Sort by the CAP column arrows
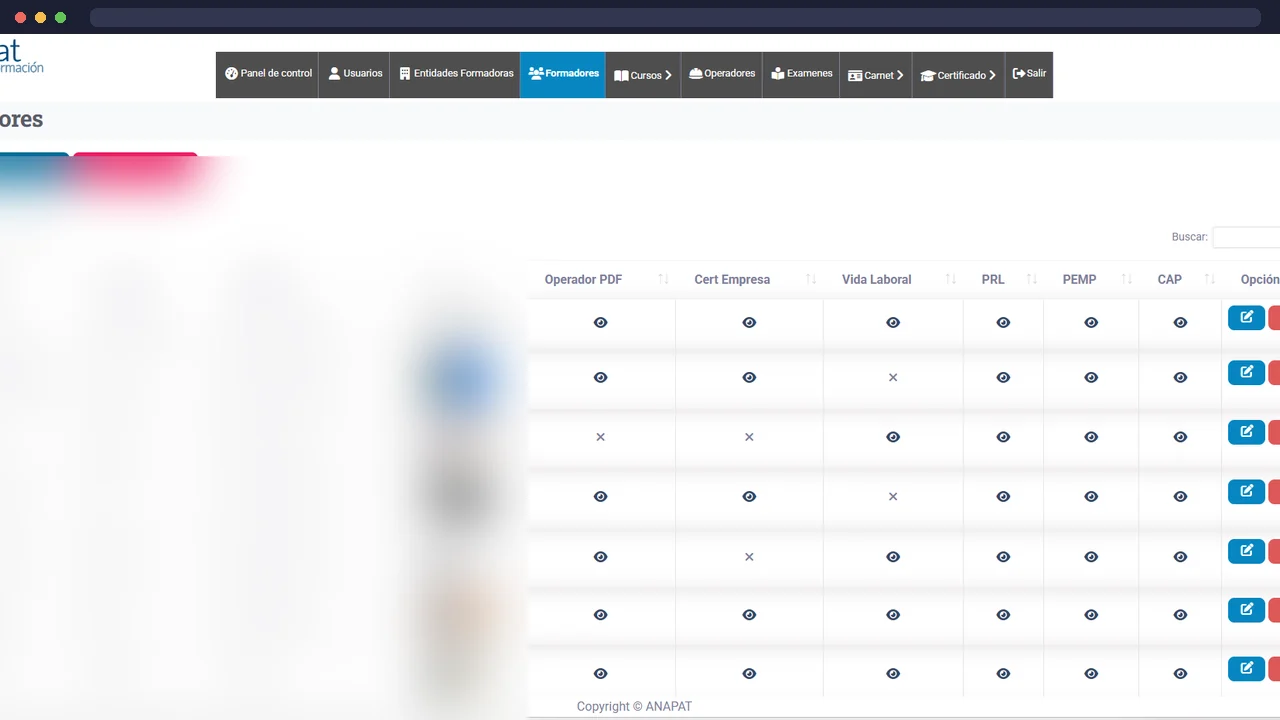 click(1210, 279)
